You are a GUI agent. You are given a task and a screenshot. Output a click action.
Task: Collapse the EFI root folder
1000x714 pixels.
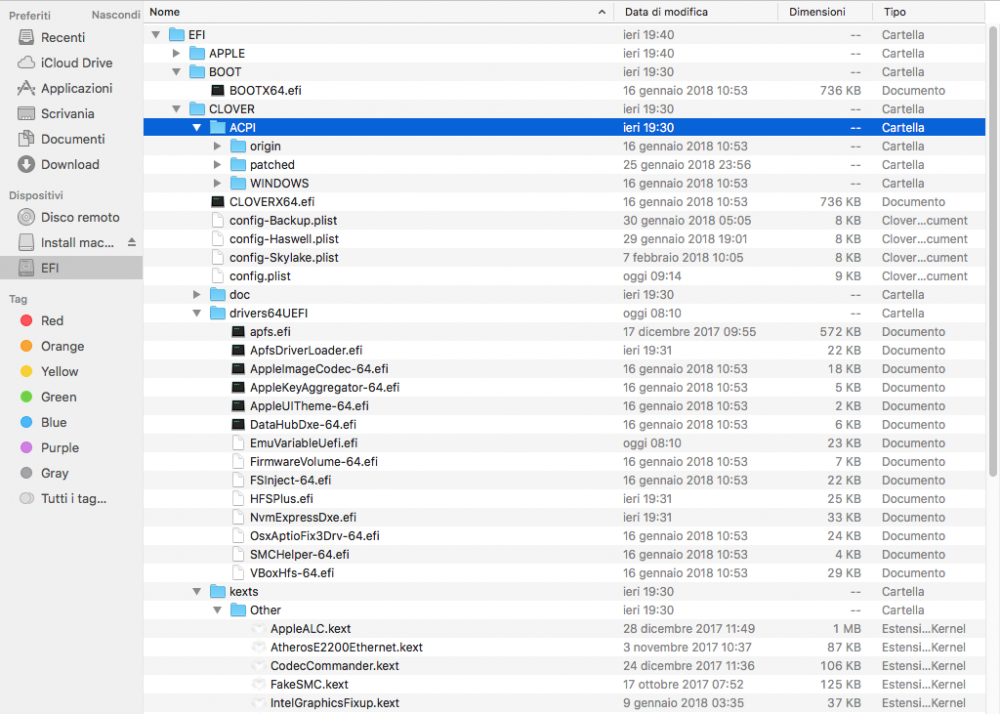[x=156, y=35]
